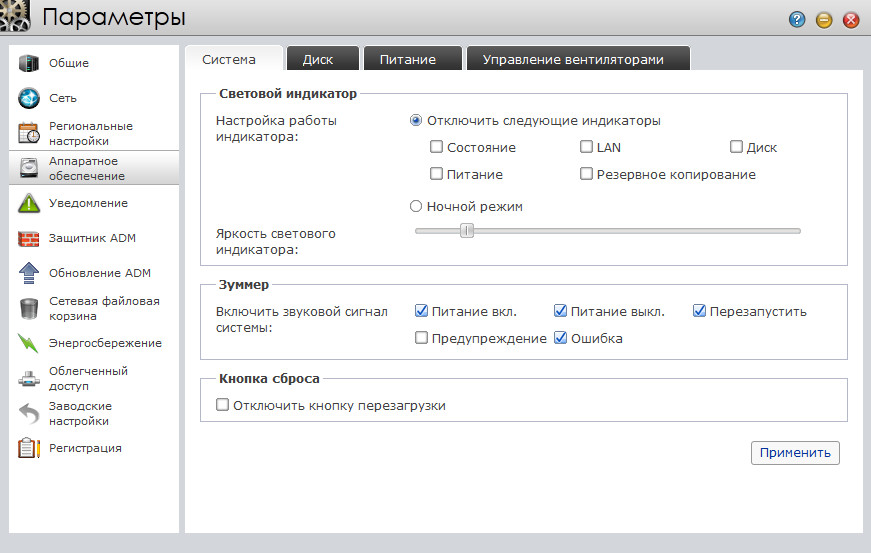Open Региональные настройки calendar icon
This screenshot has width=871, height=553.
(29, 133)
